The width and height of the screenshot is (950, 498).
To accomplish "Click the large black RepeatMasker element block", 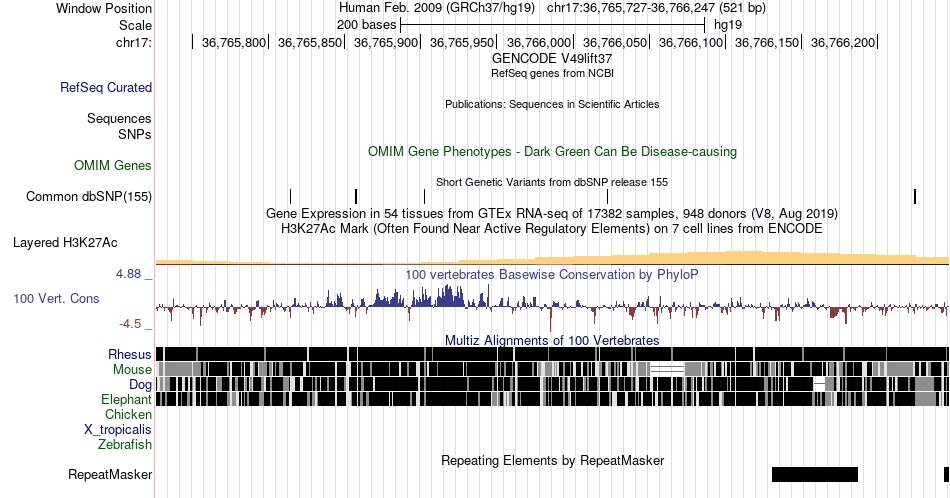I will point(815,474).
